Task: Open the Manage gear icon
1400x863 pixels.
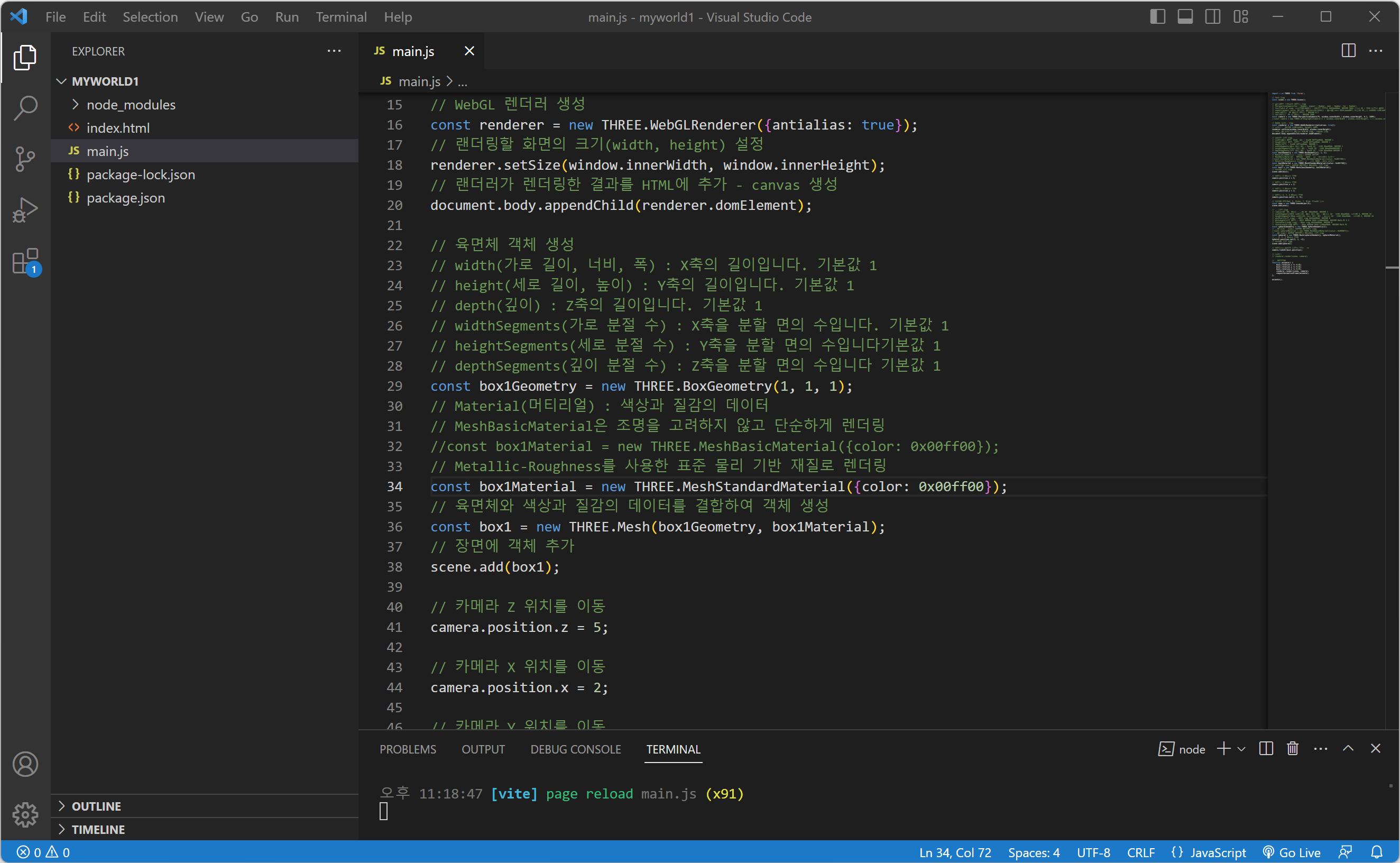Action: (x=25, y=814)
